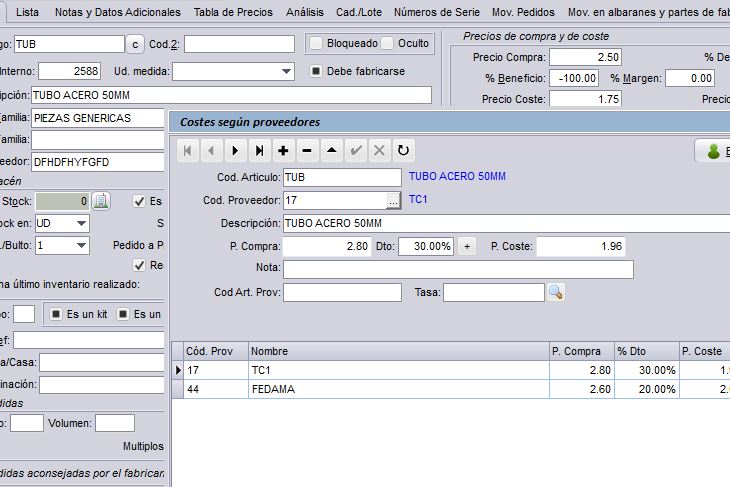Click the supplier Descripción field
This screenshot has height=487, width=730.
coord(507,223)
